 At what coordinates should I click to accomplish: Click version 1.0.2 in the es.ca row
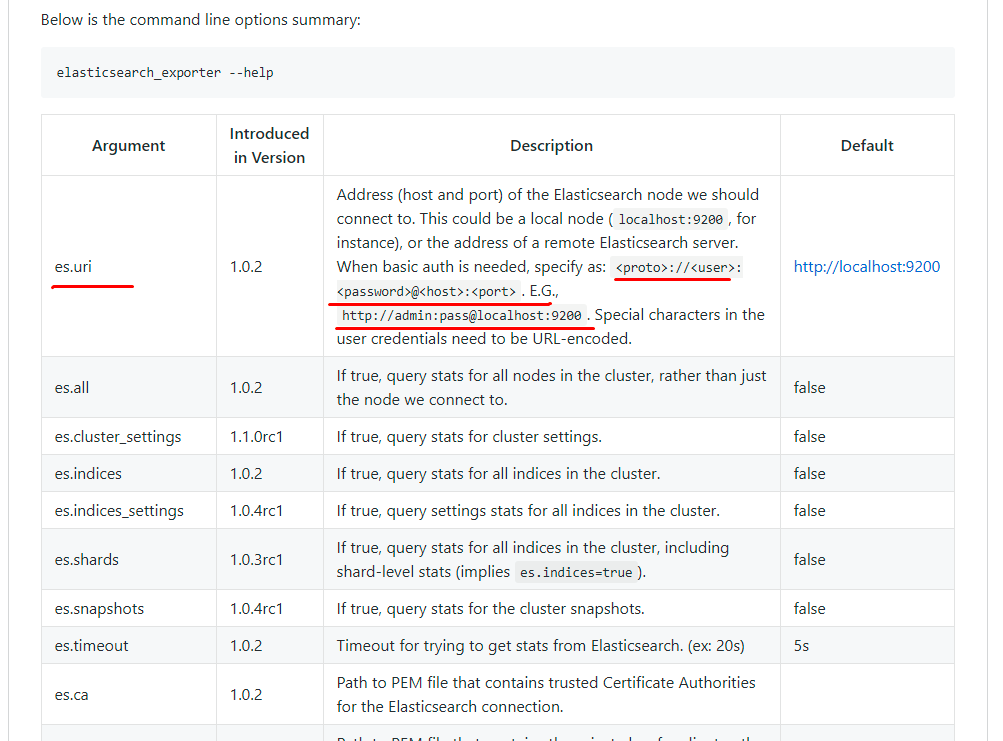pos(246,695)
